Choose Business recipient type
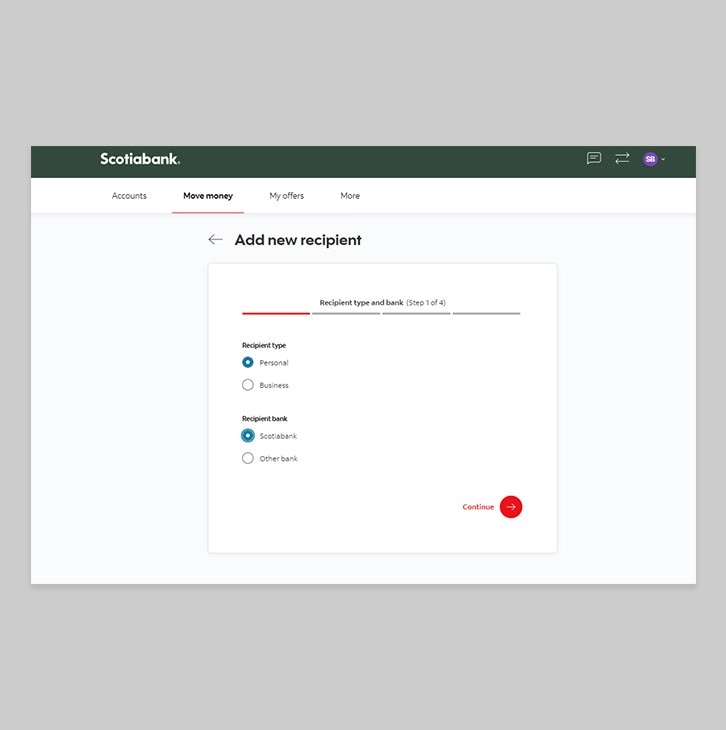The height and width of the screenshot is (730, 726). point(248,385)
